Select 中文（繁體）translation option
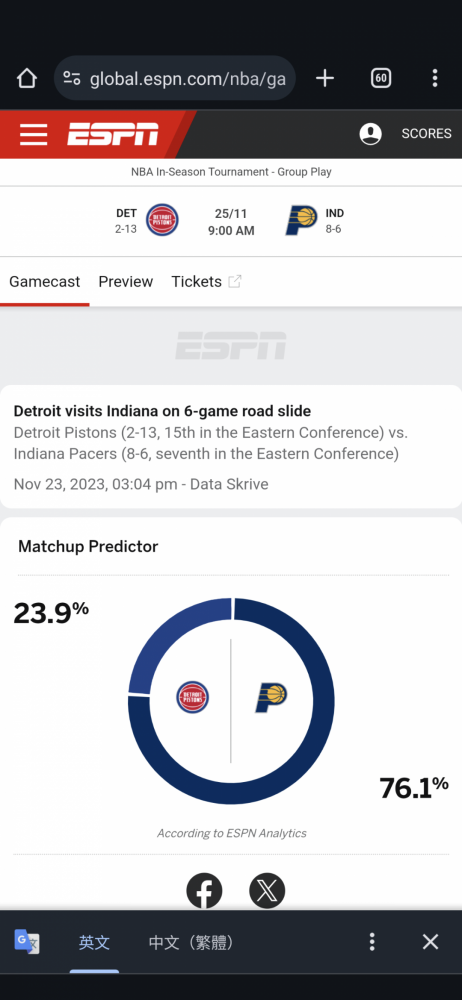This screenshot has width=462, height=1000. 191,942
